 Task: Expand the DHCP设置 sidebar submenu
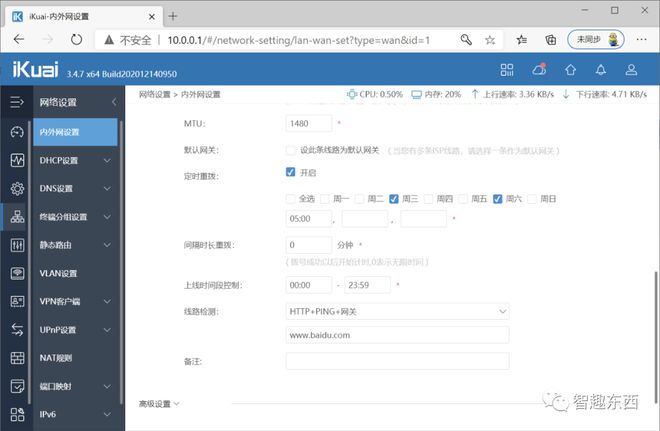click(x=75, y=160)
